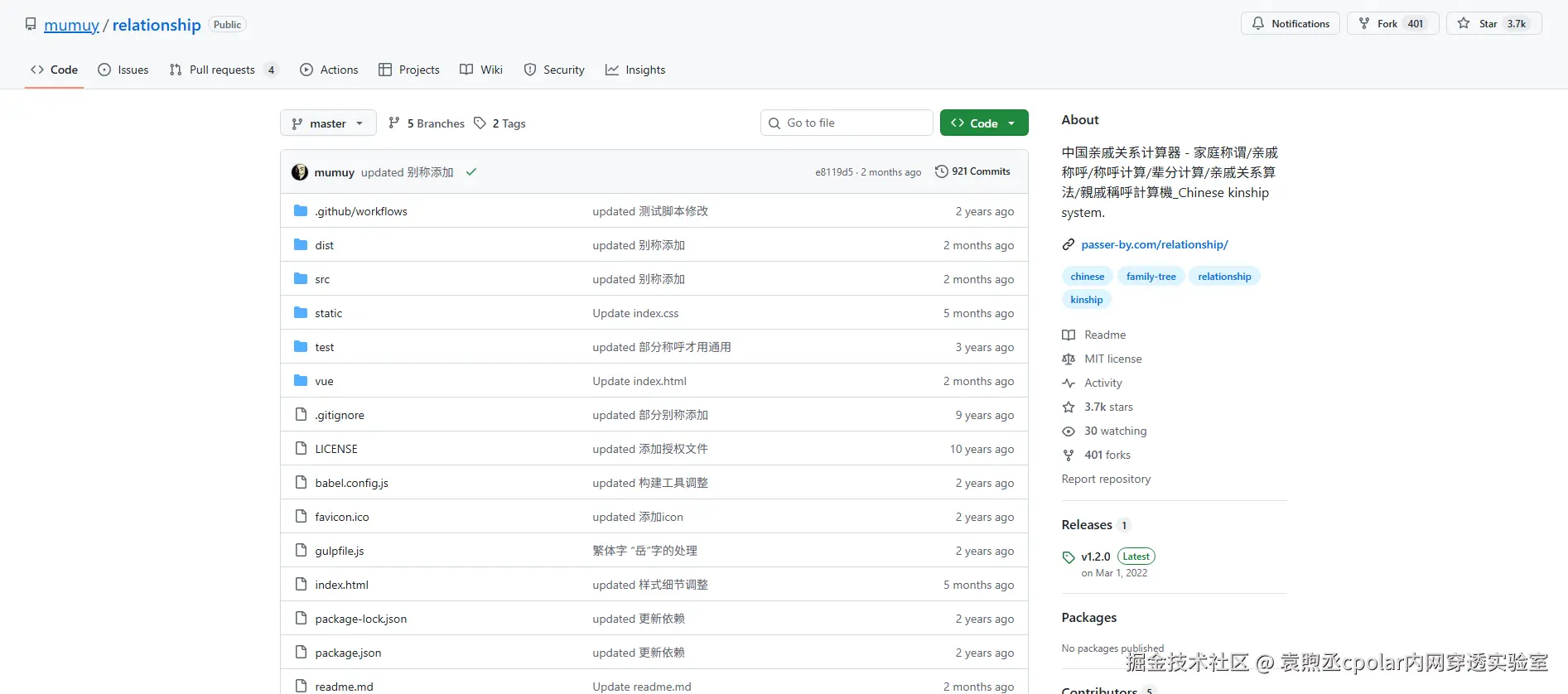Click the static folder icon

(x=301, y=313)
